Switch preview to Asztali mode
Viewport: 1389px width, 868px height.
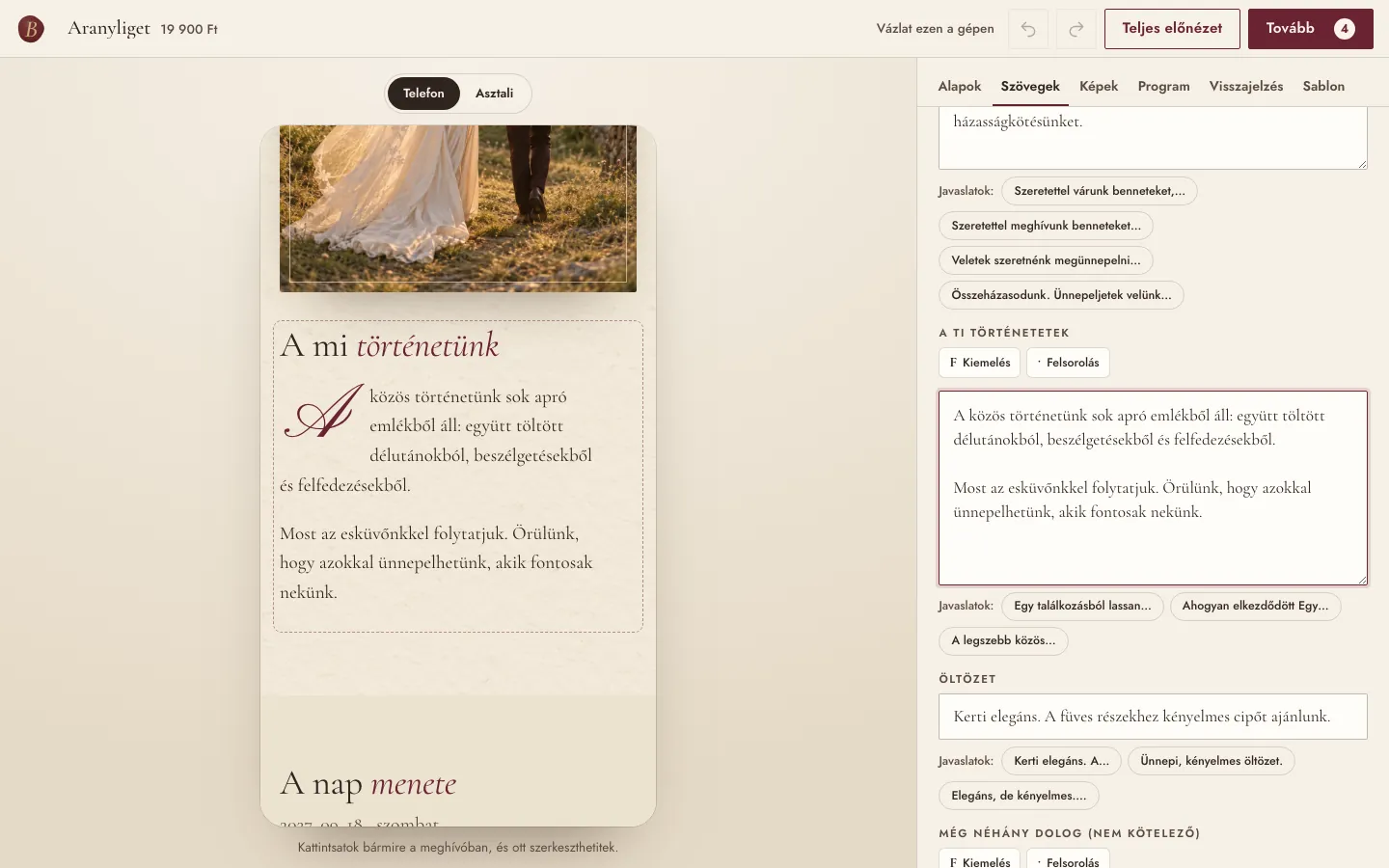[494, 94]
